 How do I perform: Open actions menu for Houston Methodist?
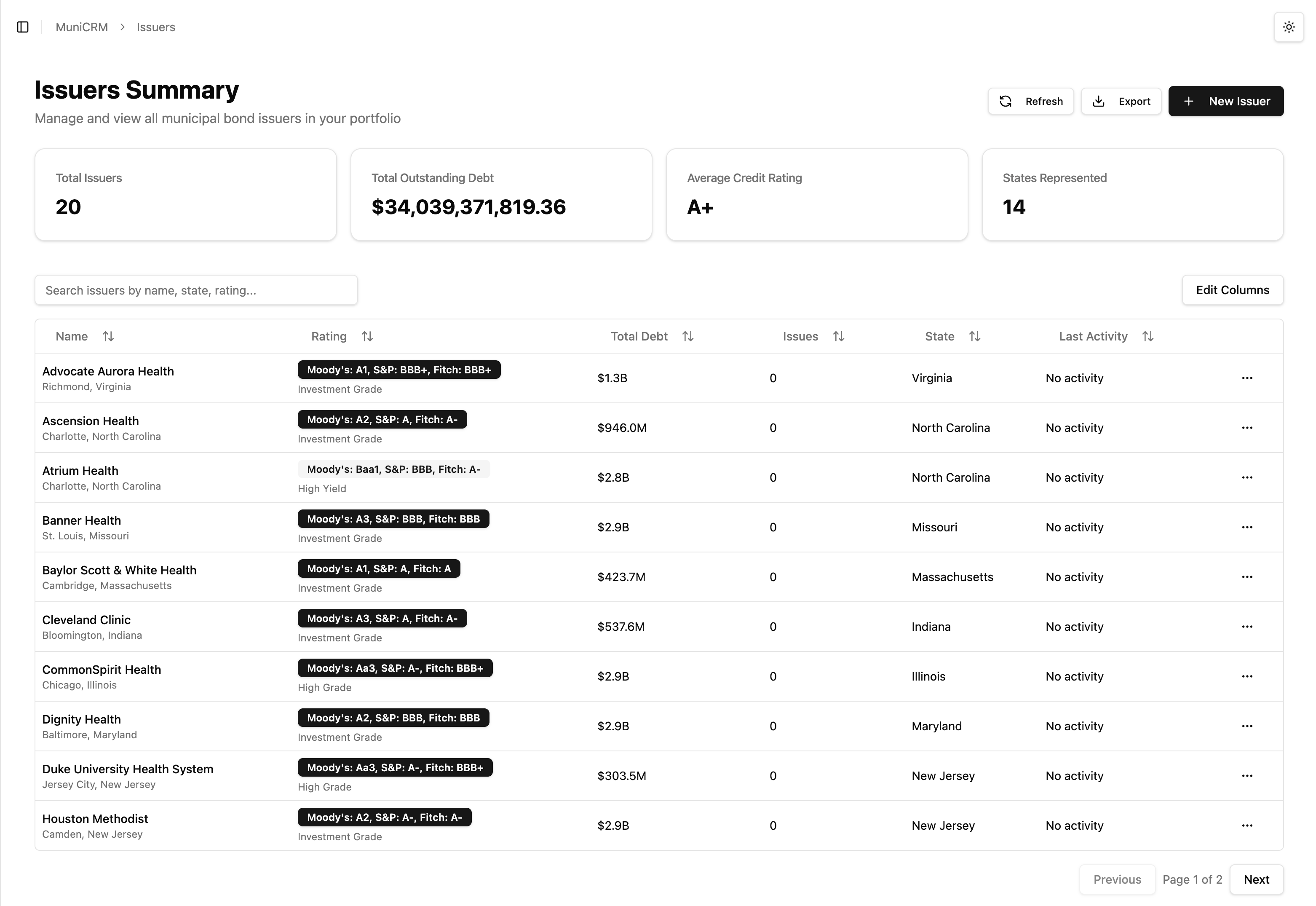1247,826
